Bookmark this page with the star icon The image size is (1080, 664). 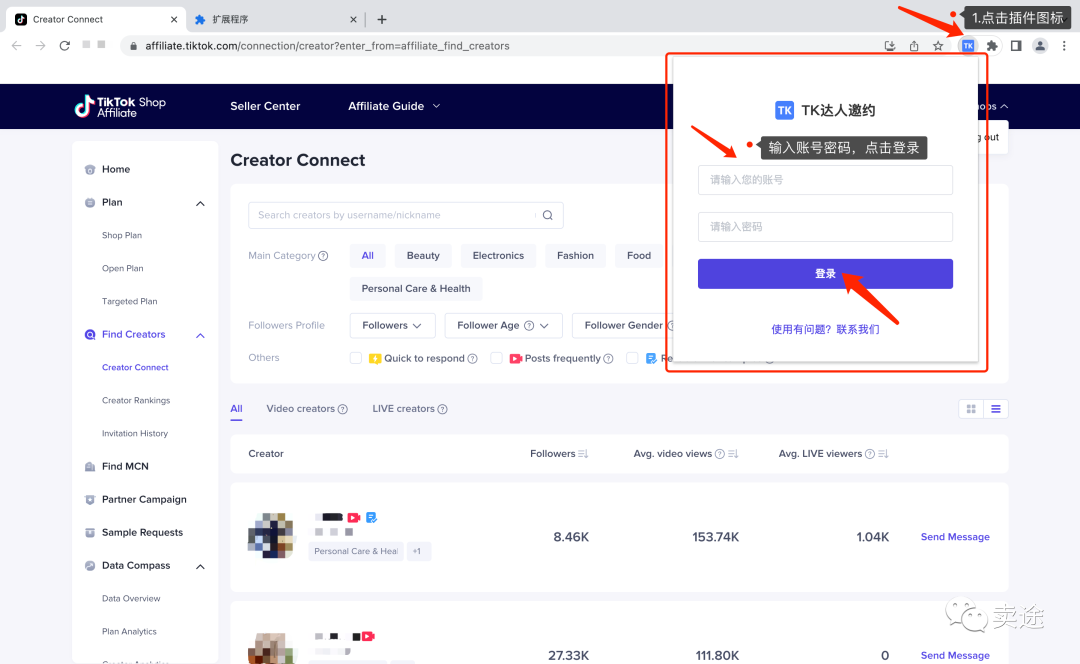[938, 45]
